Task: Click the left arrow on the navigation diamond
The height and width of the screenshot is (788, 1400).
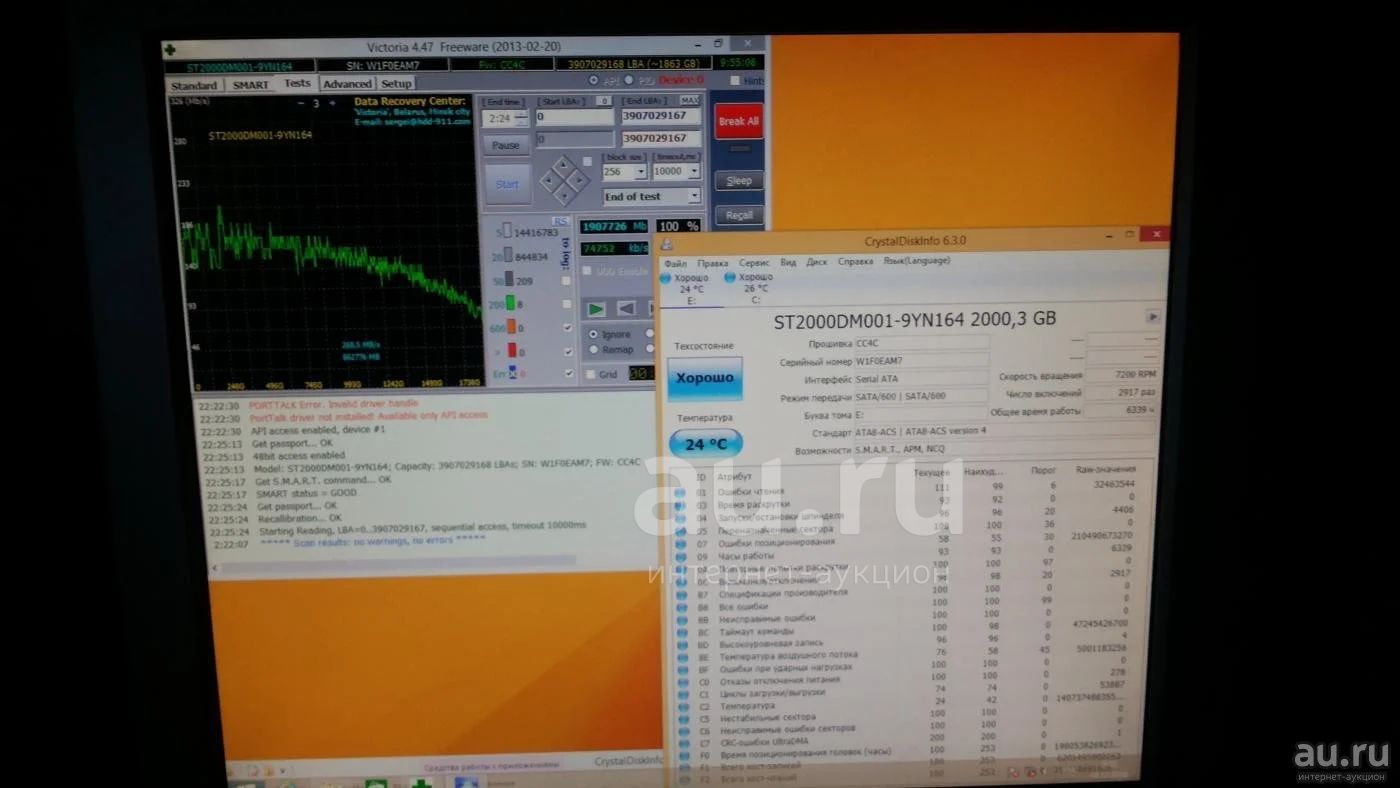Action: coord(548,181)
